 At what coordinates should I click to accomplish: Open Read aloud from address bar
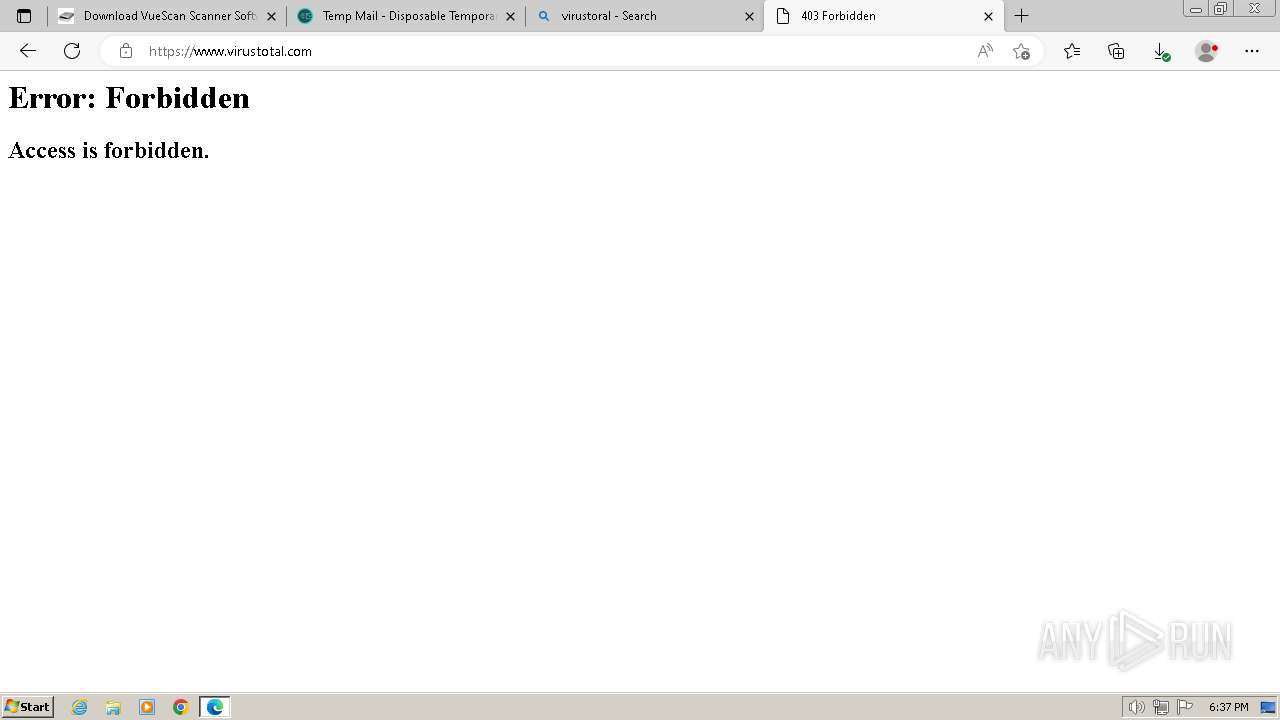coord(985,51)
